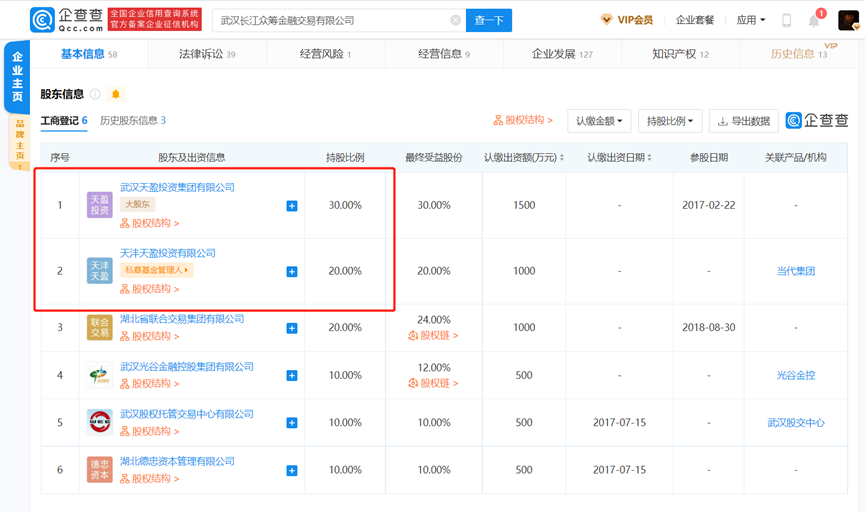The height and width of the screenshot is (512, 865).
Task: Expand the 湖北省联合交易集团 row plus icon
Action: point(292,328)
